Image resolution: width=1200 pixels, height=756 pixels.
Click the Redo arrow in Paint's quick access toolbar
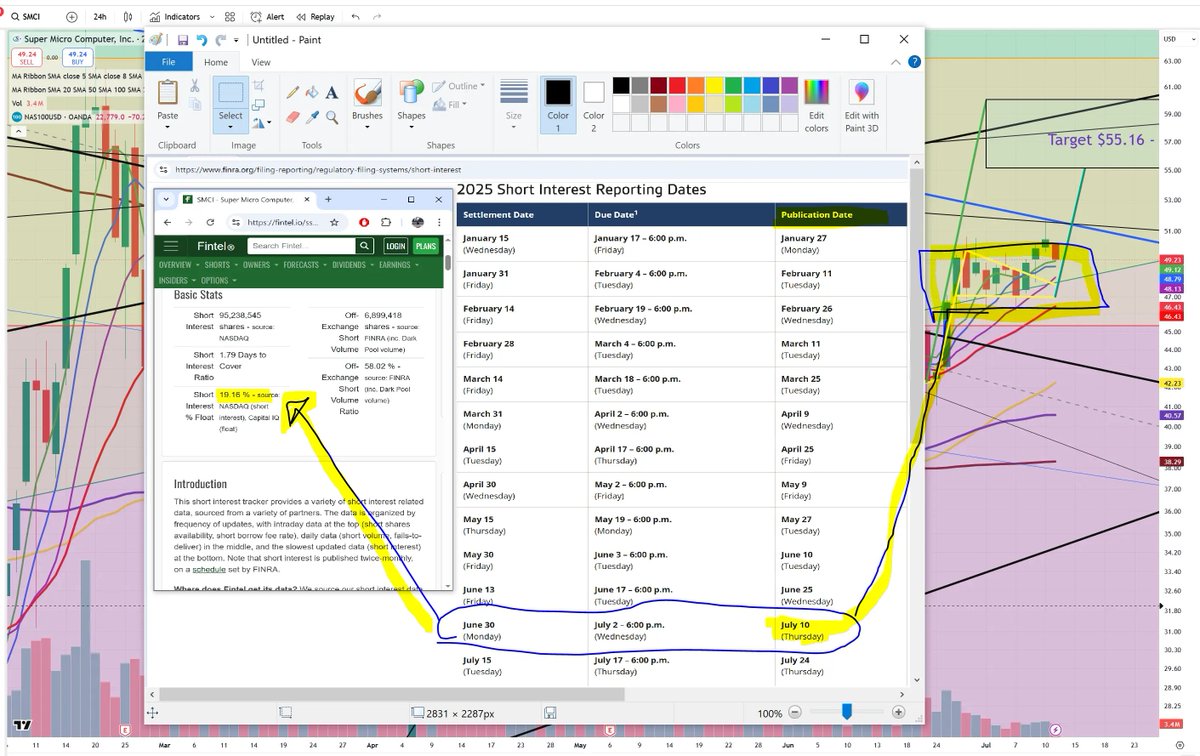219,40
